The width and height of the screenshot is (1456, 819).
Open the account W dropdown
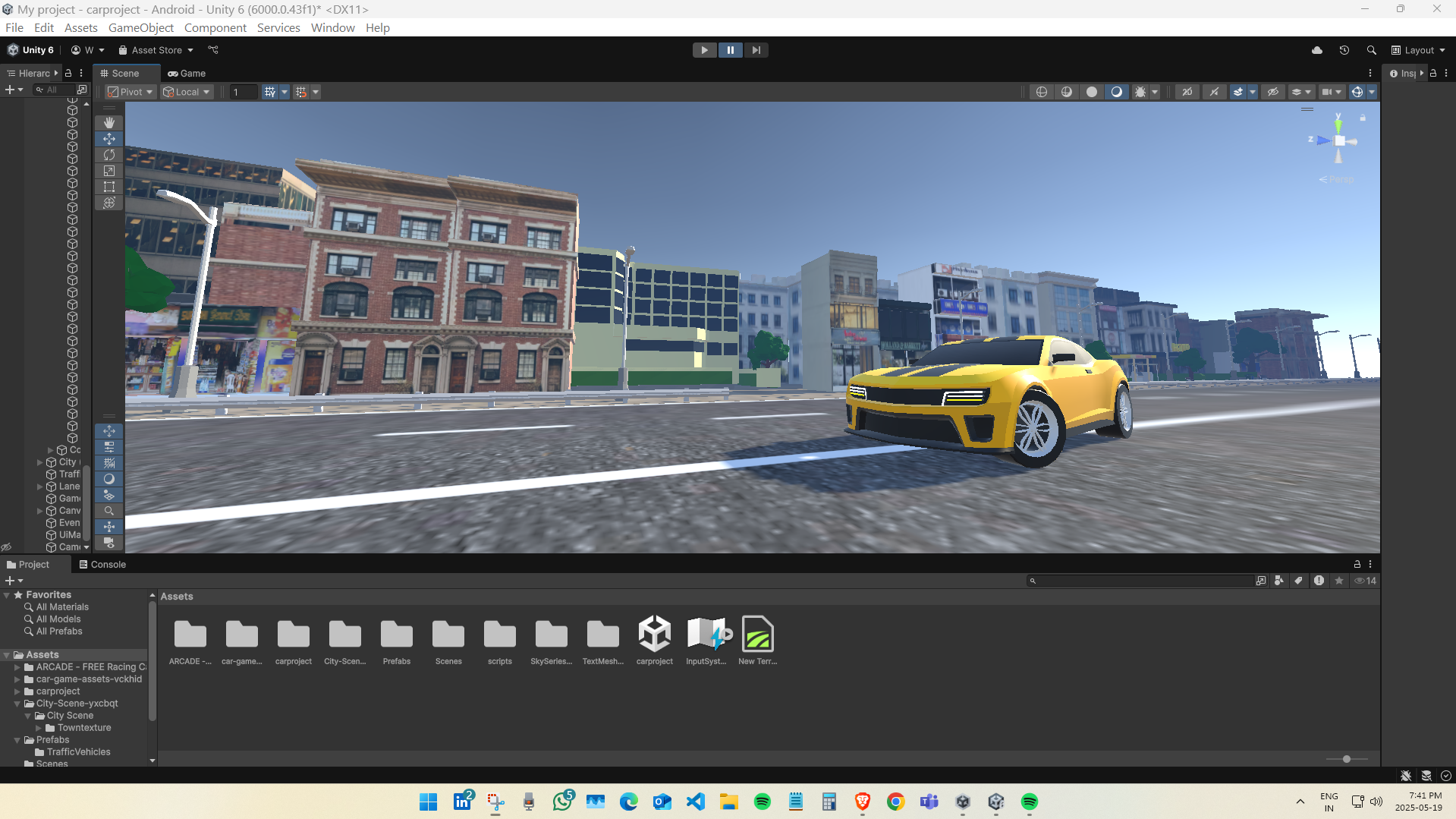point(88,50)
